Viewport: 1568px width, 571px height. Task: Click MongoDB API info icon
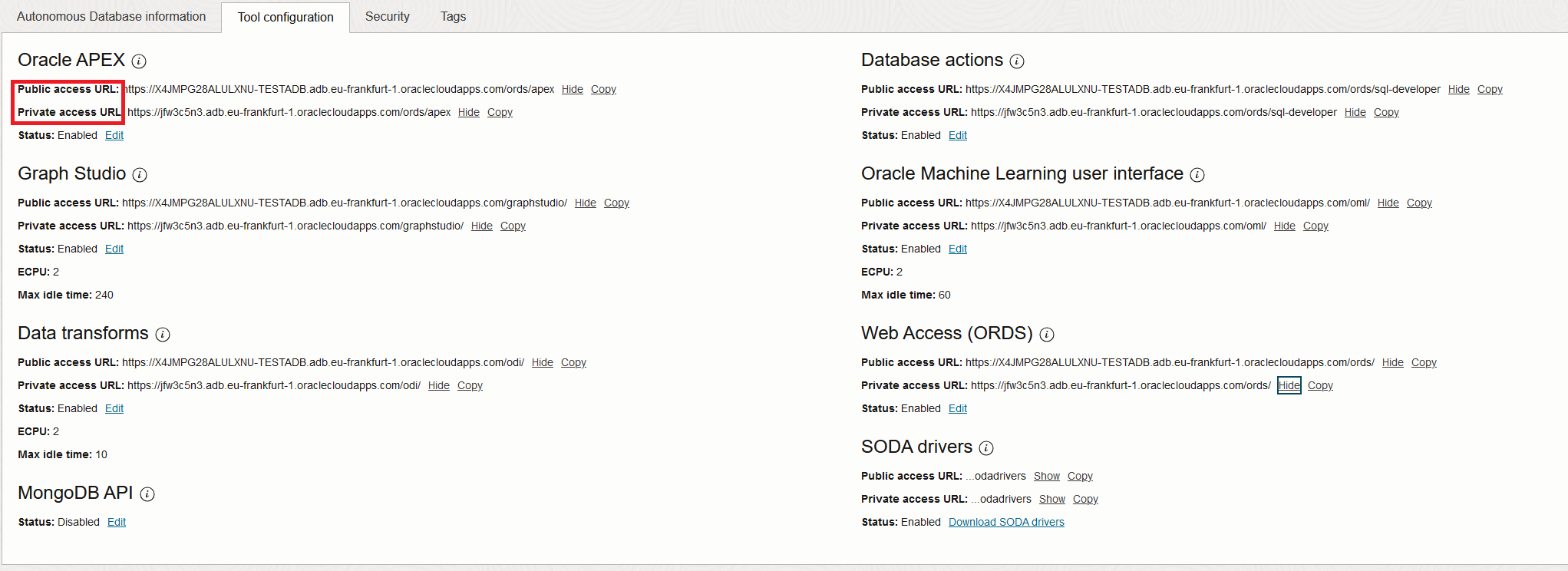(x=147, y=494)
